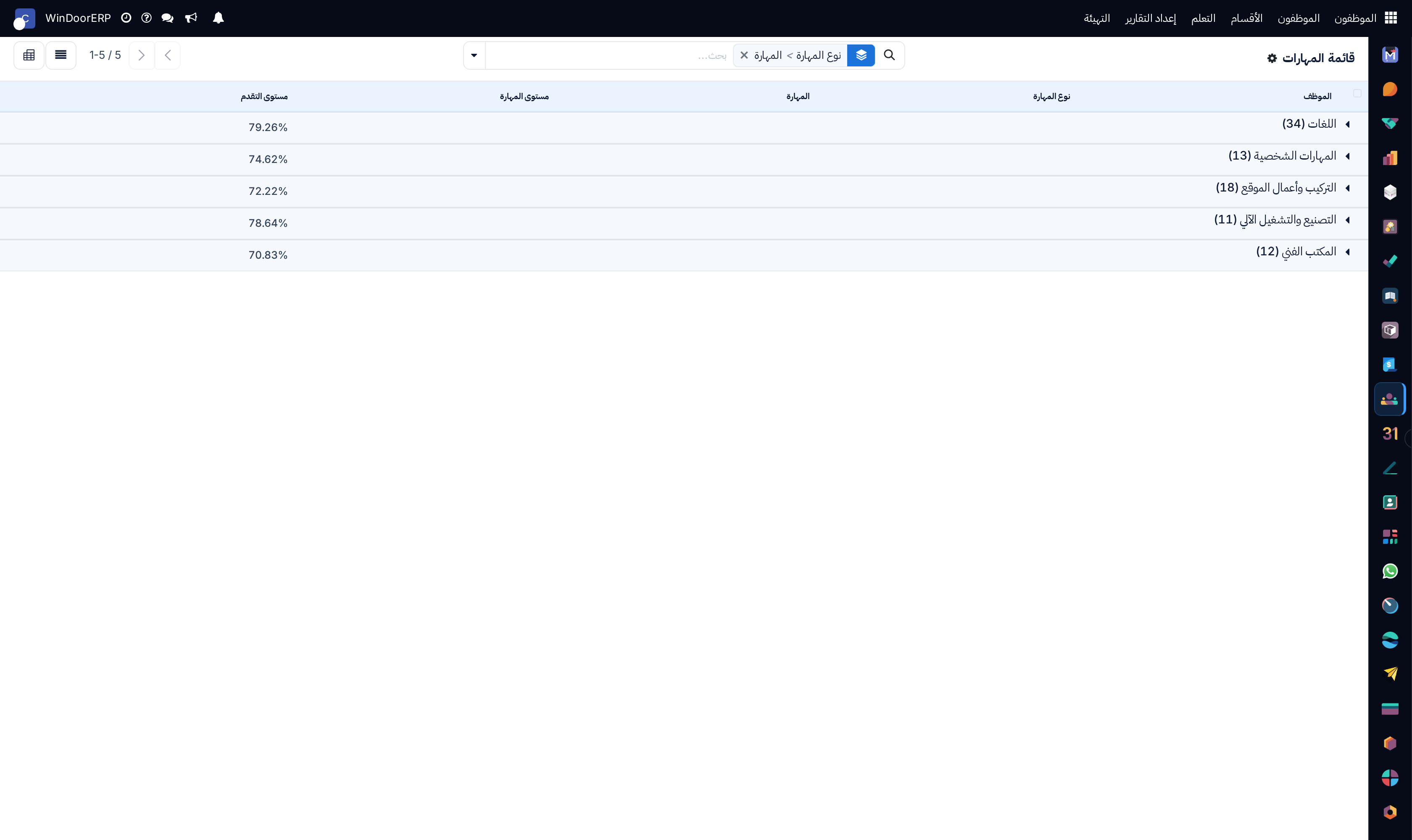The height and width of the screenshot is (840, 1412).
Task: Open the orange Discuss app in sidebar
Action: coord(1390,89)
